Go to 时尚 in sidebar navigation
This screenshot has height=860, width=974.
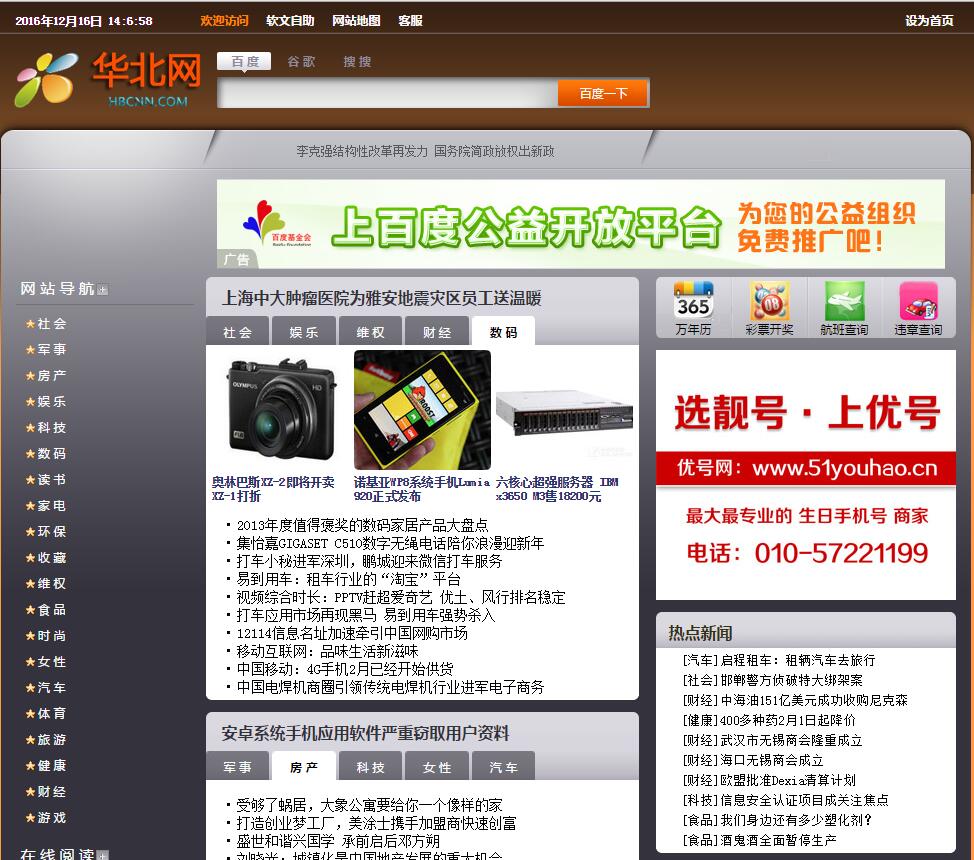pos(52,636)
